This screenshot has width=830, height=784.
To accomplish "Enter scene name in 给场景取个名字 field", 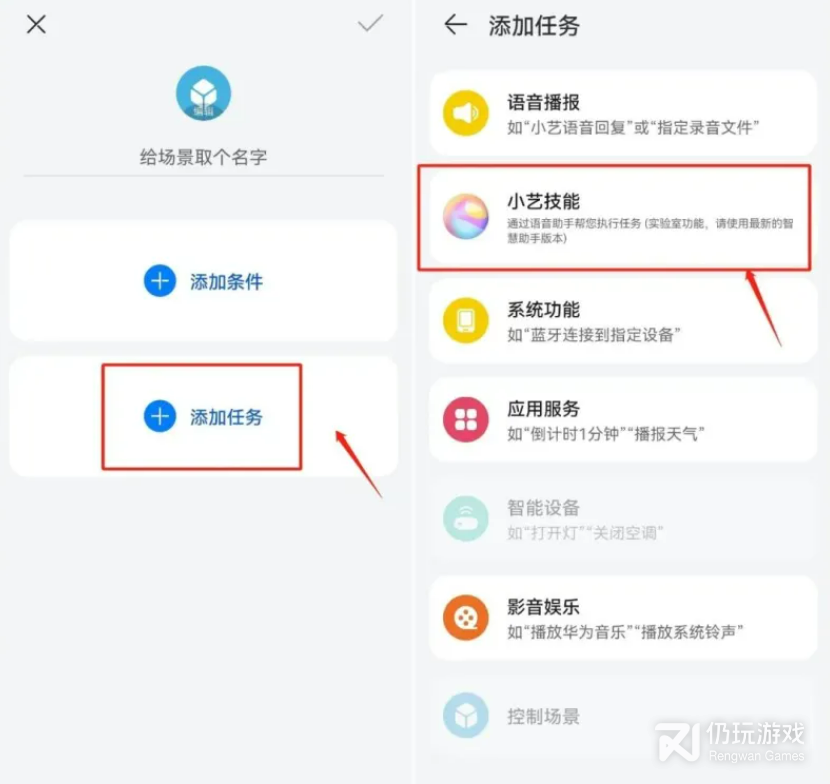I will point(203,157).
